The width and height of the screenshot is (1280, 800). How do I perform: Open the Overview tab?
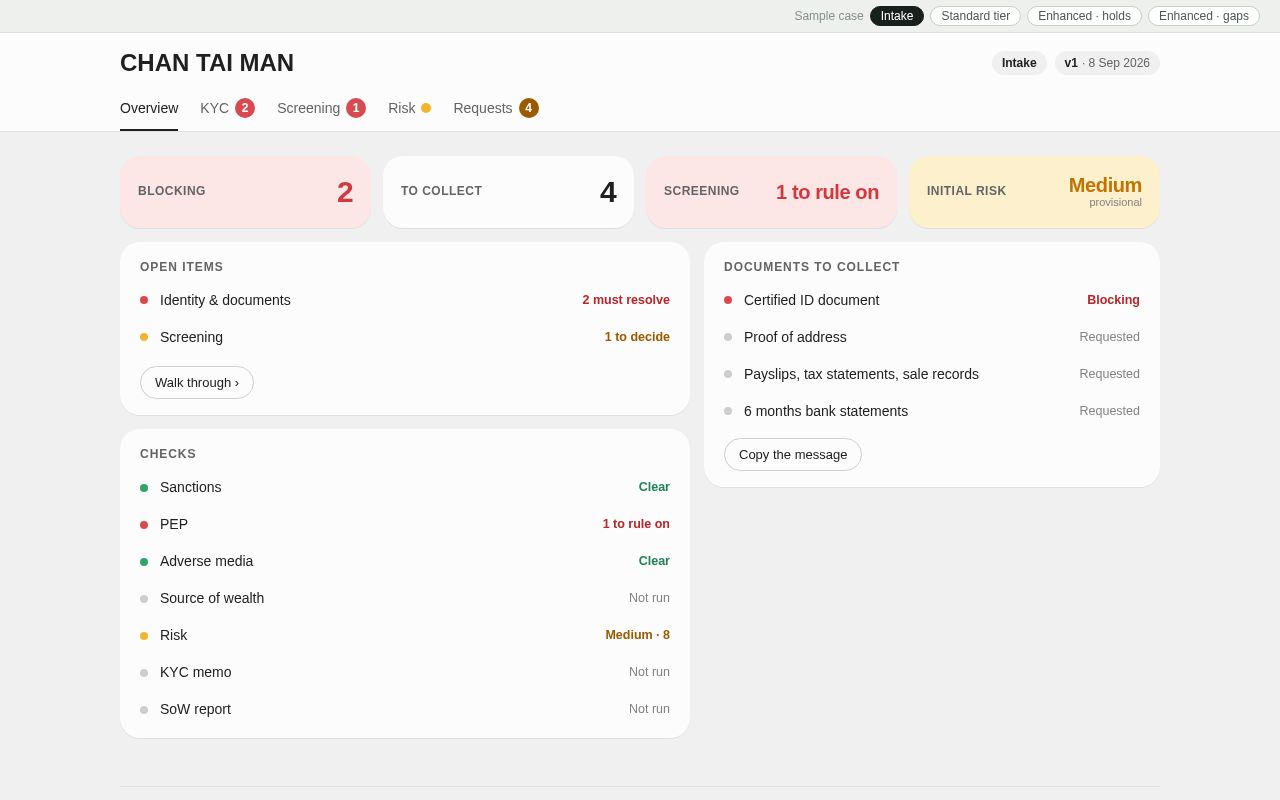point(149,108)
